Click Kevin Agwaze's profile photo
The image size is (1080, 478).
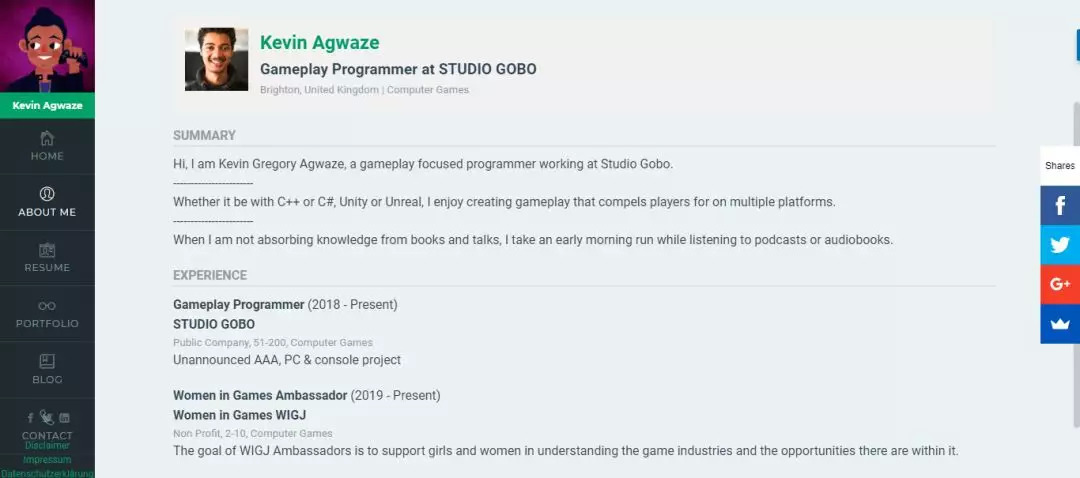click(x=216, y=59)
